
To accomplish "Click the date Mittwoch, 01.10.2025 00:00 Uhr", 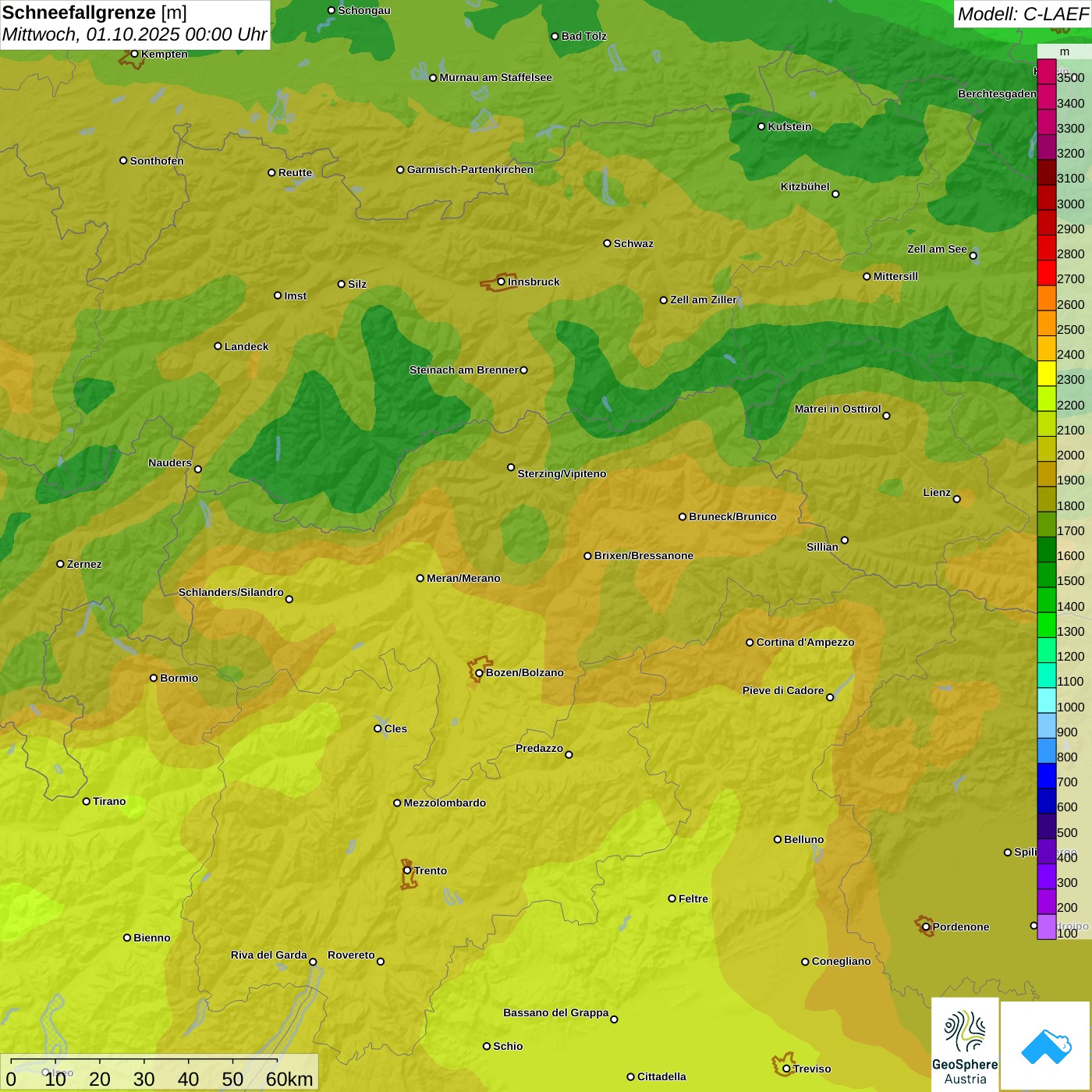I will pyautogui.click(x=134, y=34).
